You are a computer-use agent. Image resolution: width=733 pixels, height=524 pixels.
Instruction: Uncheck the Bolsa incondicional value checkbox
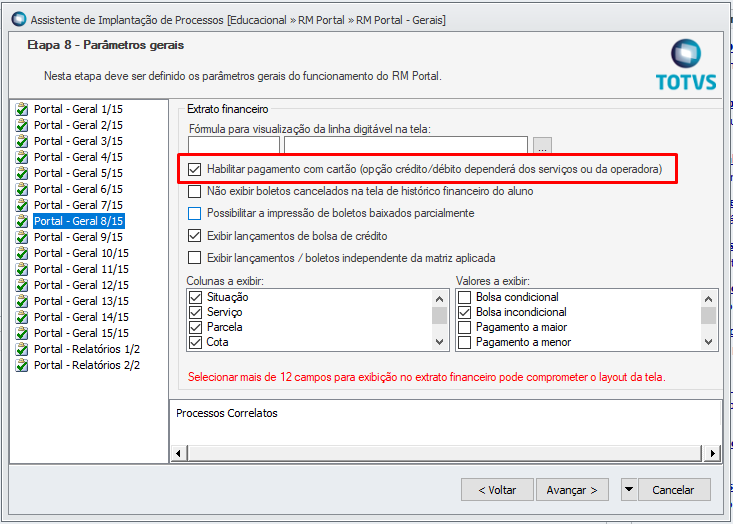[464, 312]
